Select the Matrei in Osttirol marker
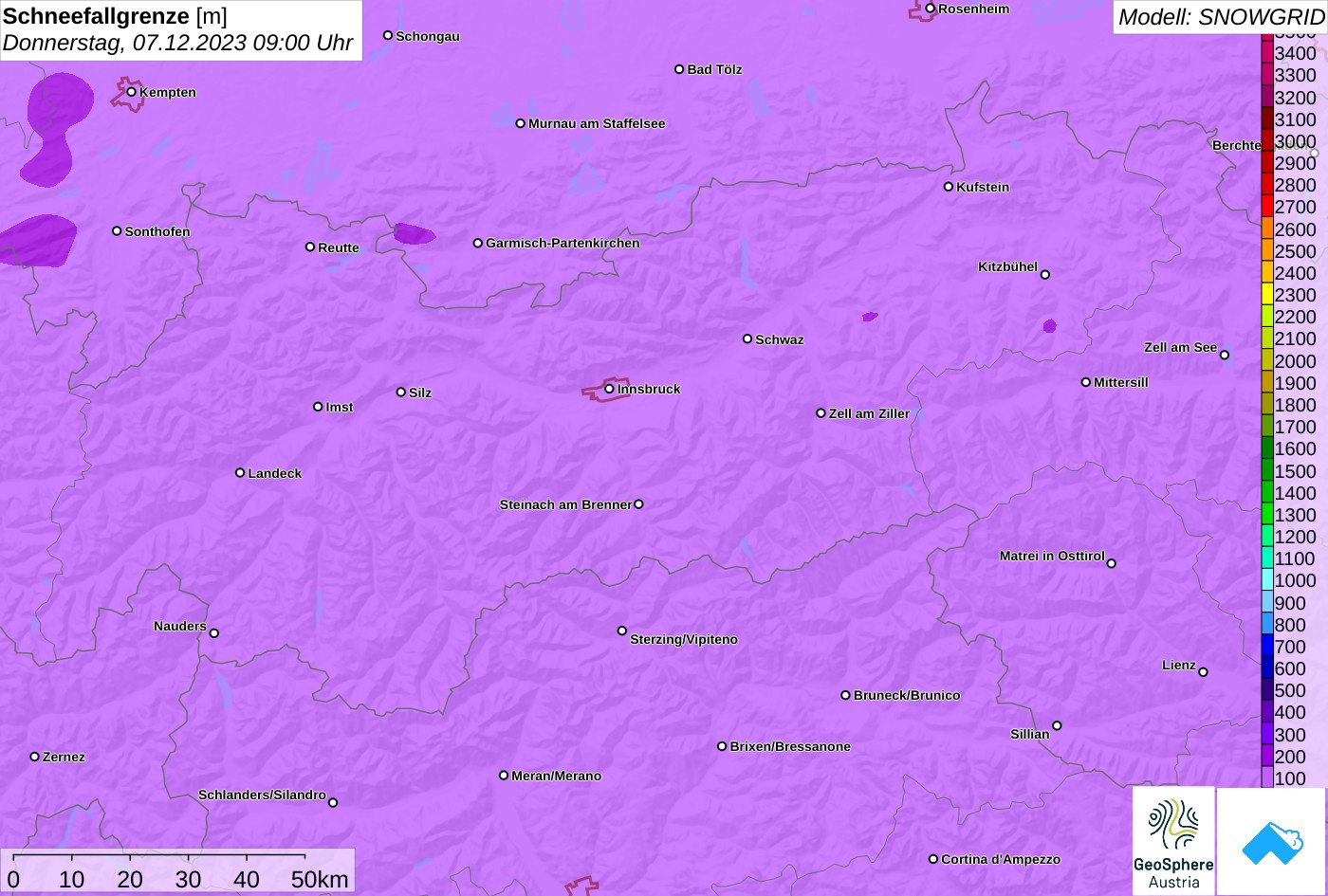This screenshot has height=896, width=1328. 1112,563
